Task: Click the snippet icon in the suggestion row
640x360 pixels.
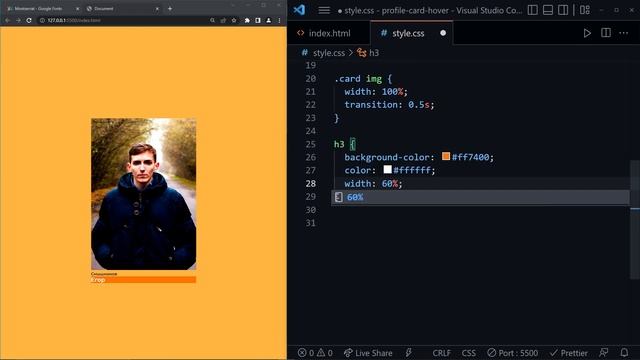Action: click(x=338, y=197)
